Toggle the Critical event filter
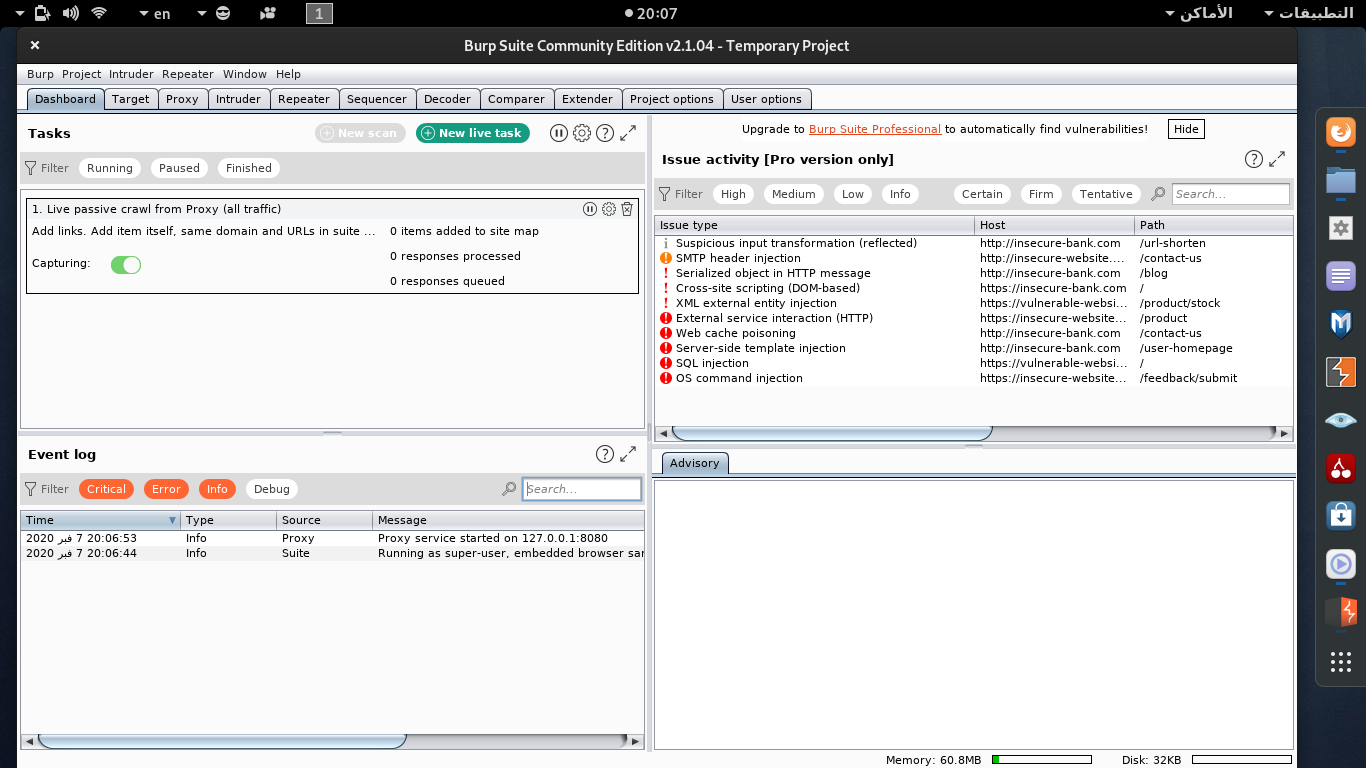Screen dimensions: 1366x768 click(x=106, y=489)
